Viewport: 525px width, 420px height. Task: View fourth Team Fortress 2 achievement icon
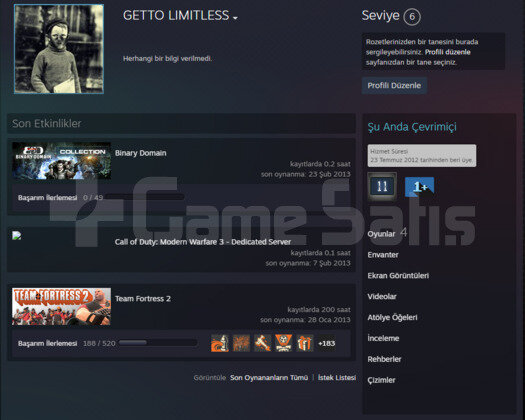(x=284, y=343)
